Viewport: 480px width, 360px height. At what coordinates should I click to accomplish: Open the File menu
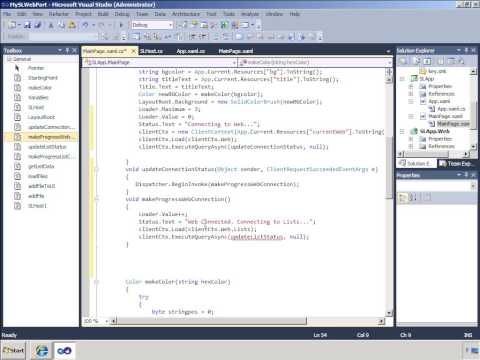tap(7, 14)
